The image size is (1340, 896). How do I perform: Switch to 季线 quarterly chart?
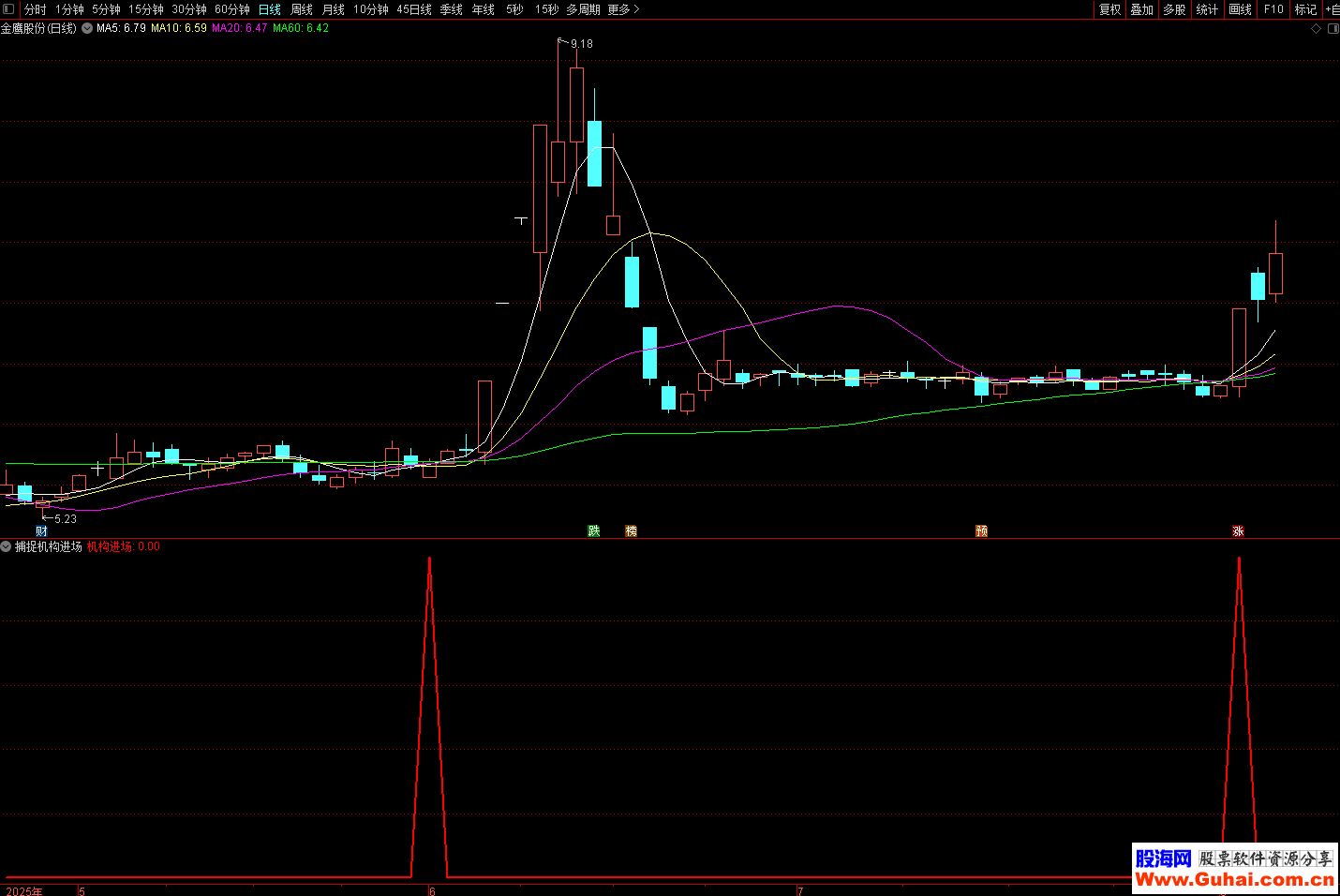point(452,9)
